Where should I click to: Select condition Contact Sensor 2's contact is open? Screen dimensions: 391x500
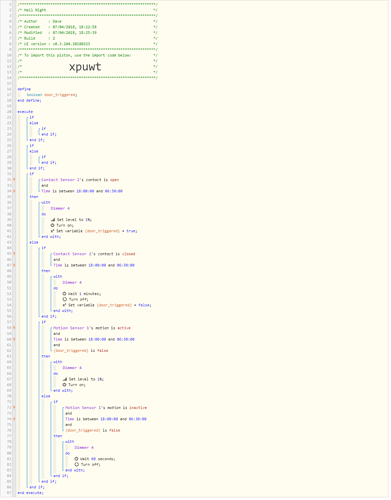click(80, 180)
